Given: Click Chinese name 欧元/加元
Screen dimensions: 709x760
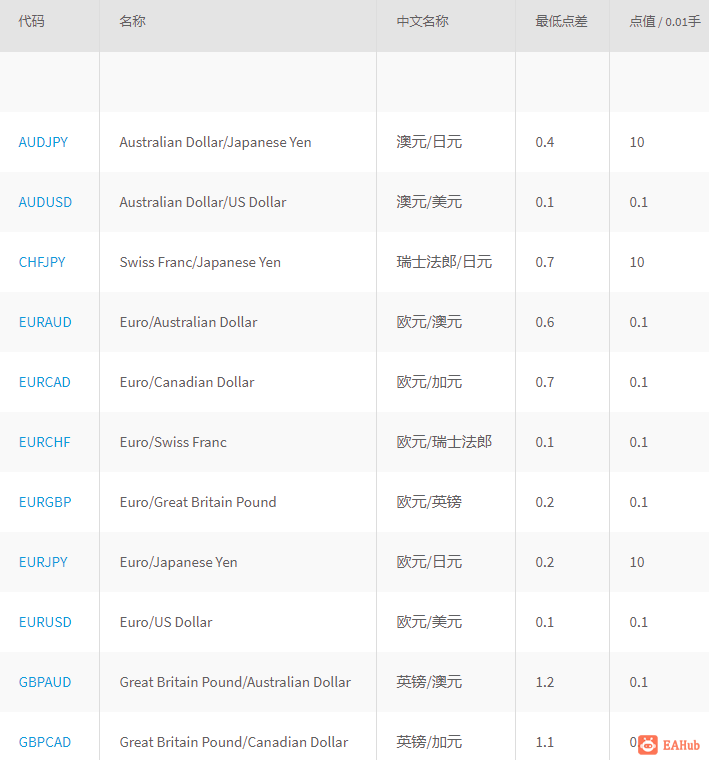Looking at the screenshot, I should pos(429,382).
